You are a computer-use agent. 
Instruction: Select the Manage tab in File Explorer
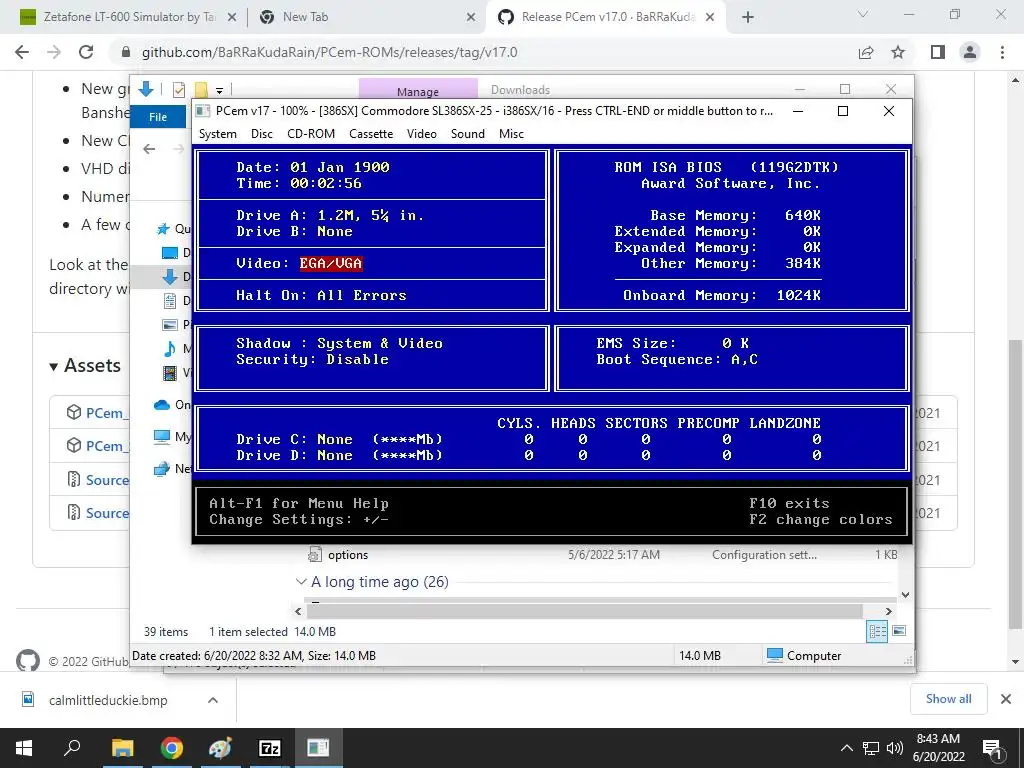pyautogui.click(x=418, y=91)
